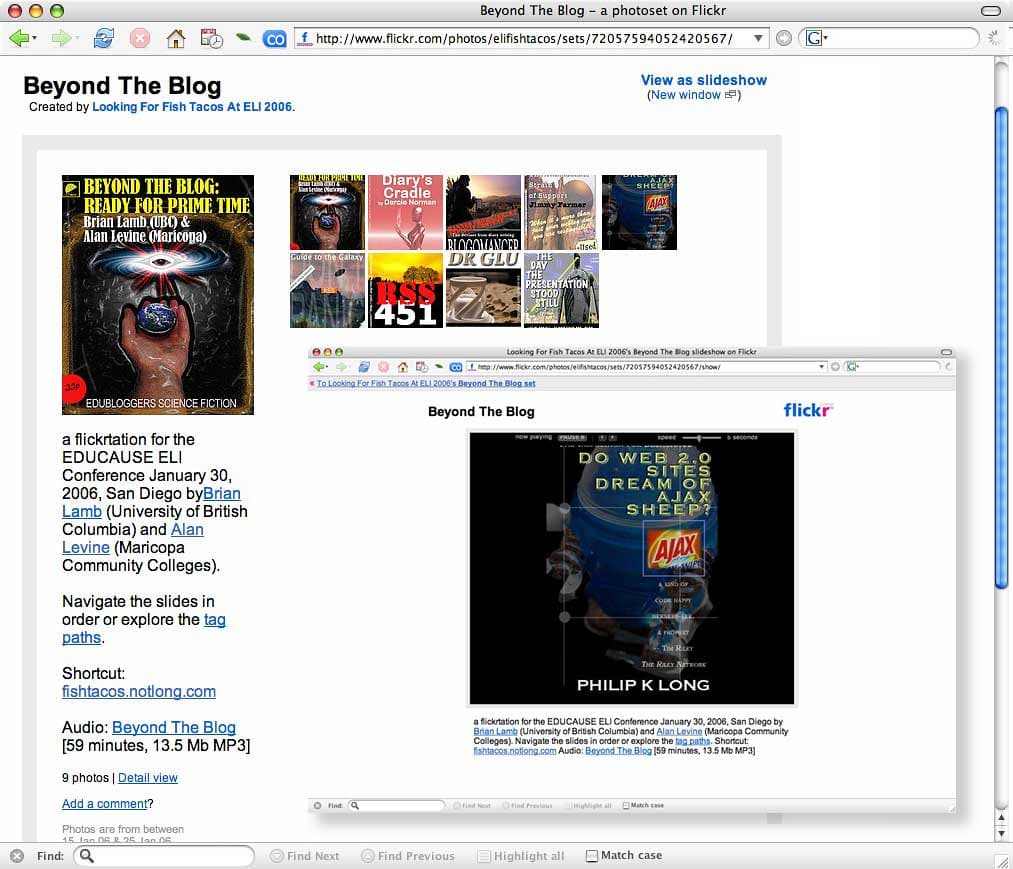Close the Find bar with the X icon
This screenshot has height=869, width=1013.
coord(17,855)
